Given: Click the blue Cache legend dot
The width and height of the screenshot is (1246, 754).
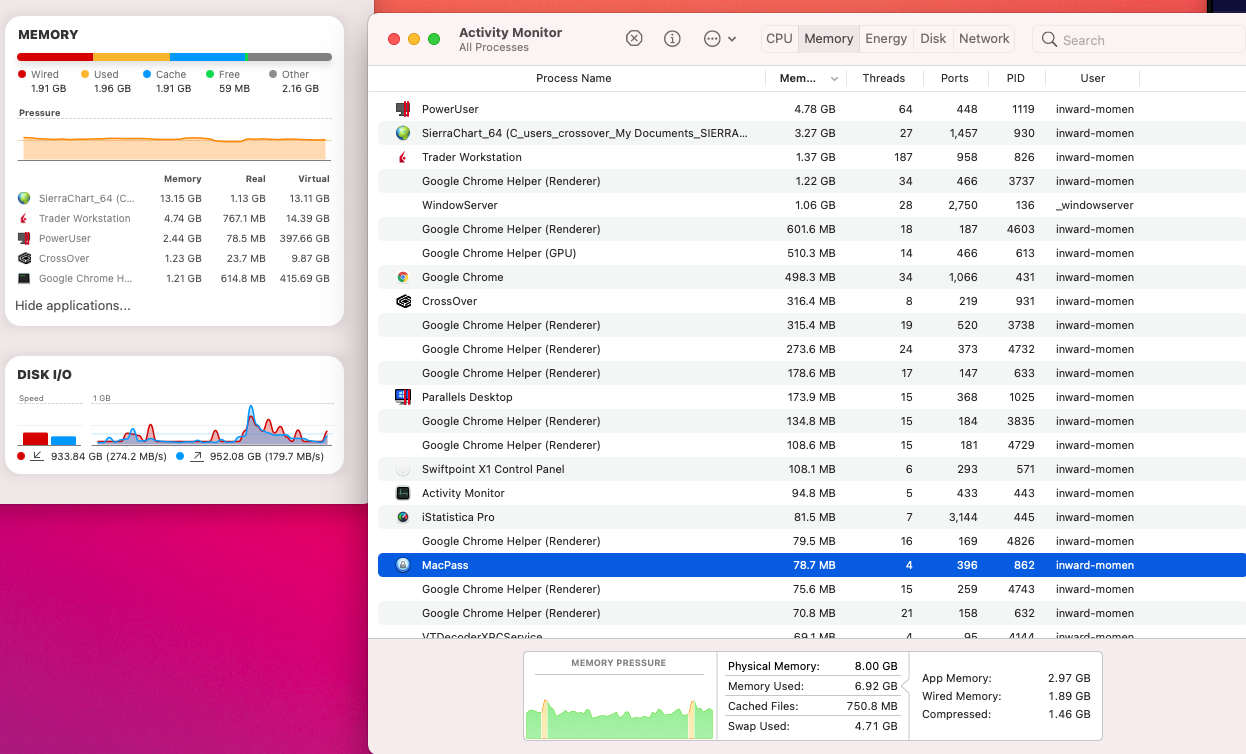Looking at the screenshot, I should pos(147,74).
